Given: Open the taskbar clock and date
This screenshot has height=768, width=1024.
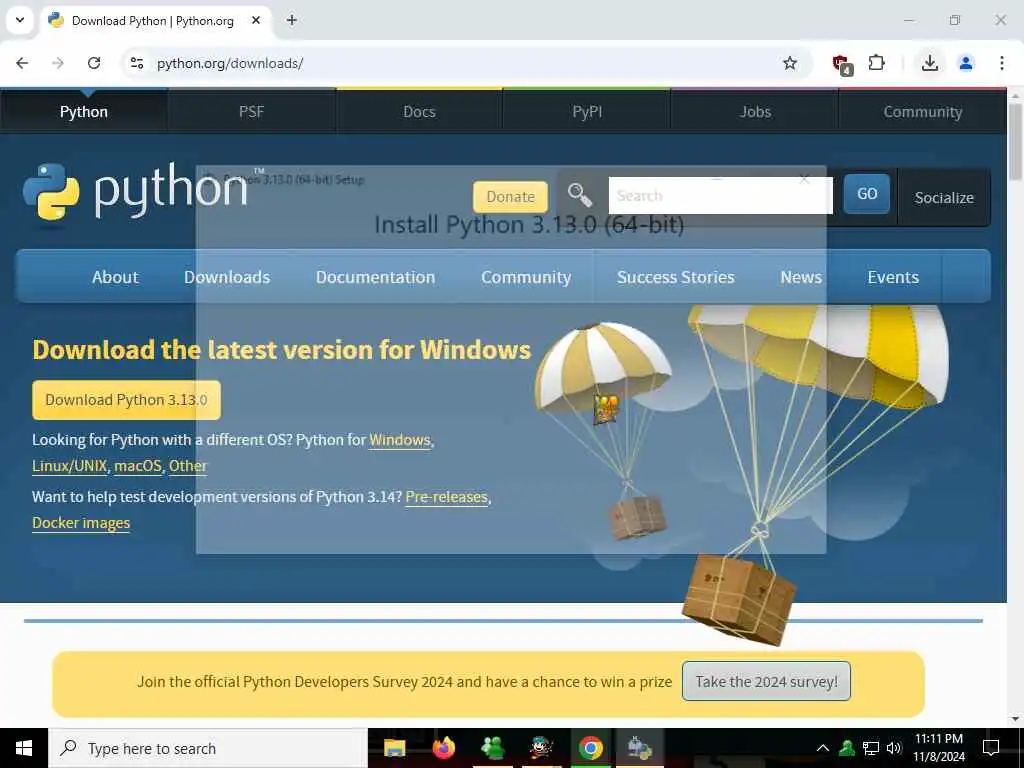Looking at the screenshot, I should [938, 748].
